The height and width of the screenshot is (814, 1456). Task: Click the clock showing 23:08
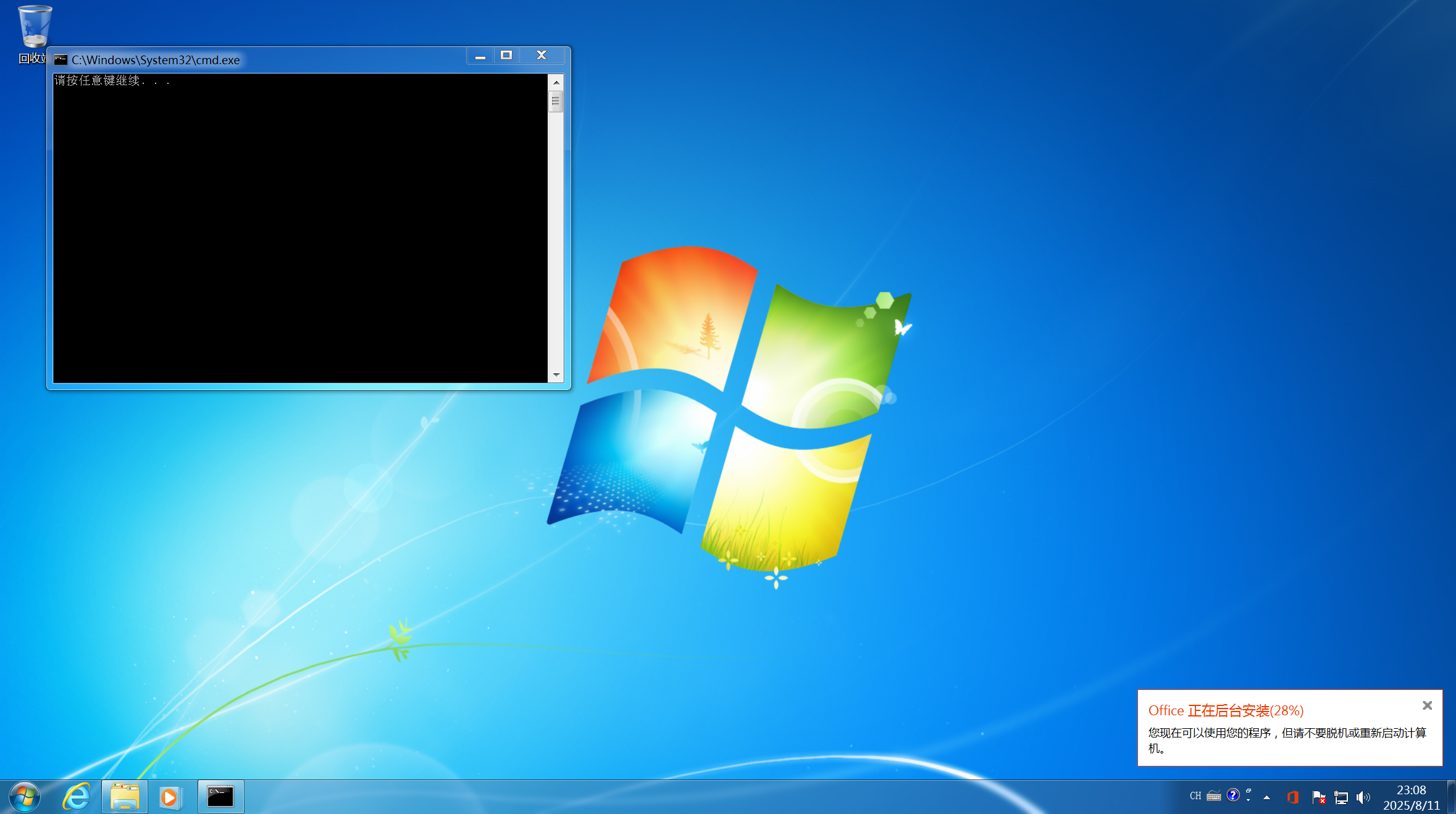(x=1411, y=797)
